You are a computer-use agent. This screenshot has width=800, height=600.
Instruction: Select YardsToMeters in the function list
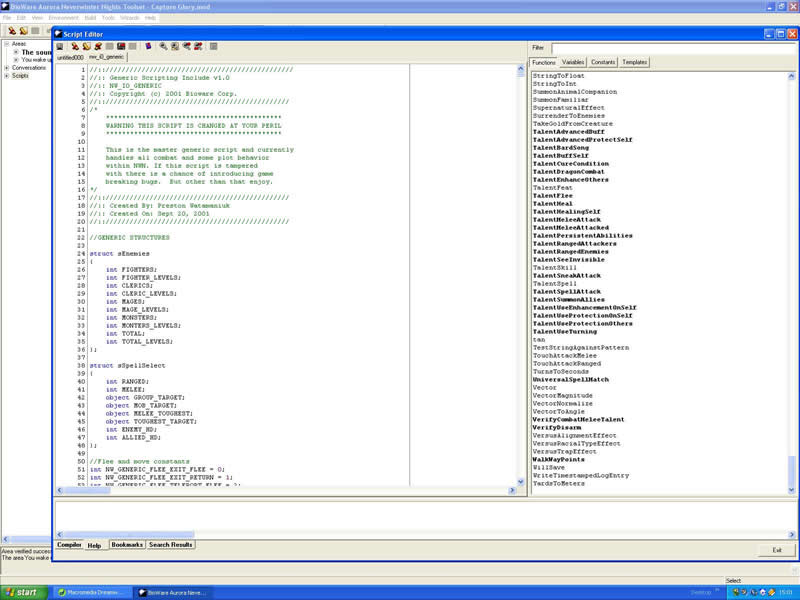pos(559,484)
